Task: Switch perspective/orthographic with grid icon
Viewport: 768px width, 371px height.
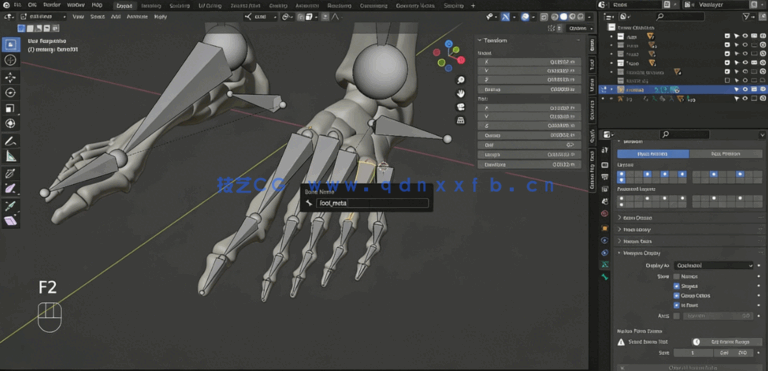Action: tap(460, 120)
